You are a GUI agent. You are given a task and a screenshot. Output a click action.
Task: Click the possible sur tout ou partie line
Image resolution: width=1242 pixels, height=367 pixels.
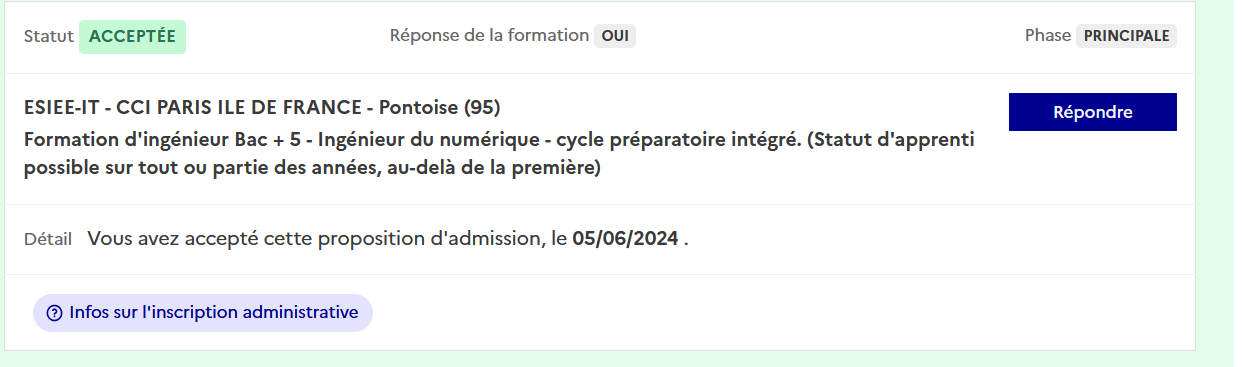click(x=312, y=168)
